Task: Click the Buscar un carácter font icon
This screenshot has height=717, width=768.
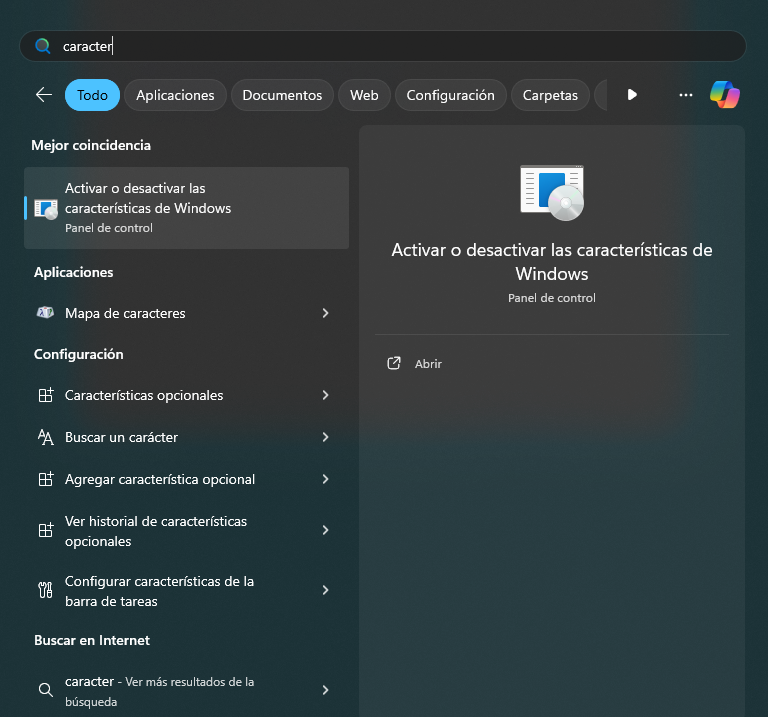Action: pos(46,437)
